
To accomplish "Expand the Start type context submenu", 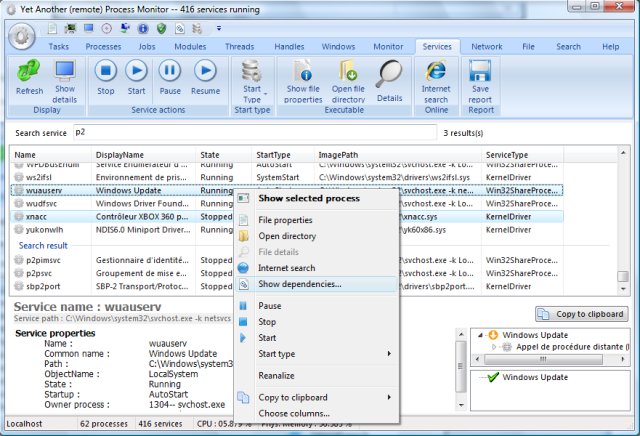I will [322, 354].
